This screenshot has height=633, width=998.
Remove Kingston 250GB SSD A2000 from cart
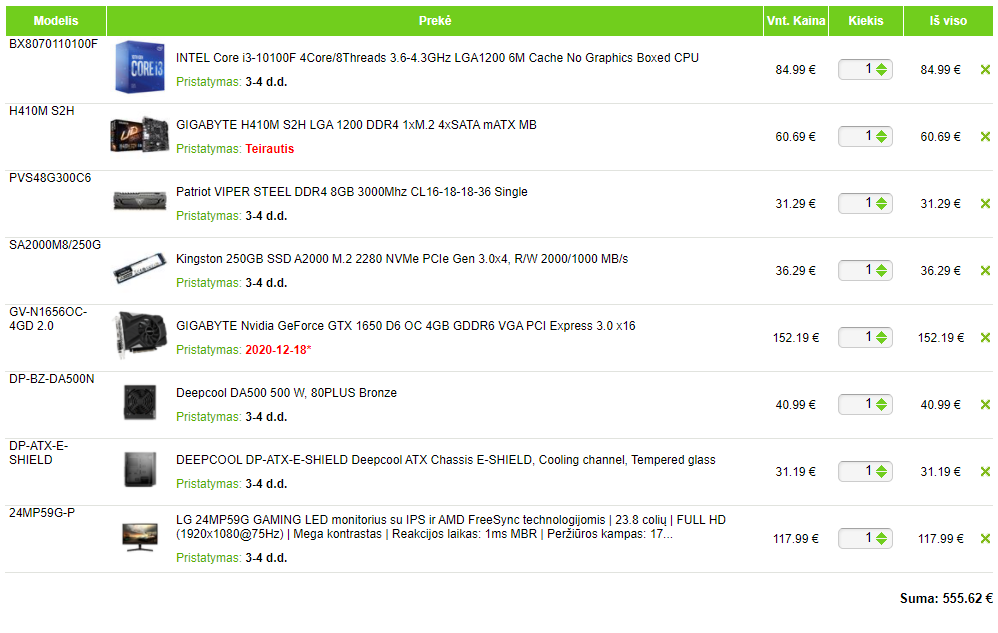pyautogui.click(x=985, y=271)
